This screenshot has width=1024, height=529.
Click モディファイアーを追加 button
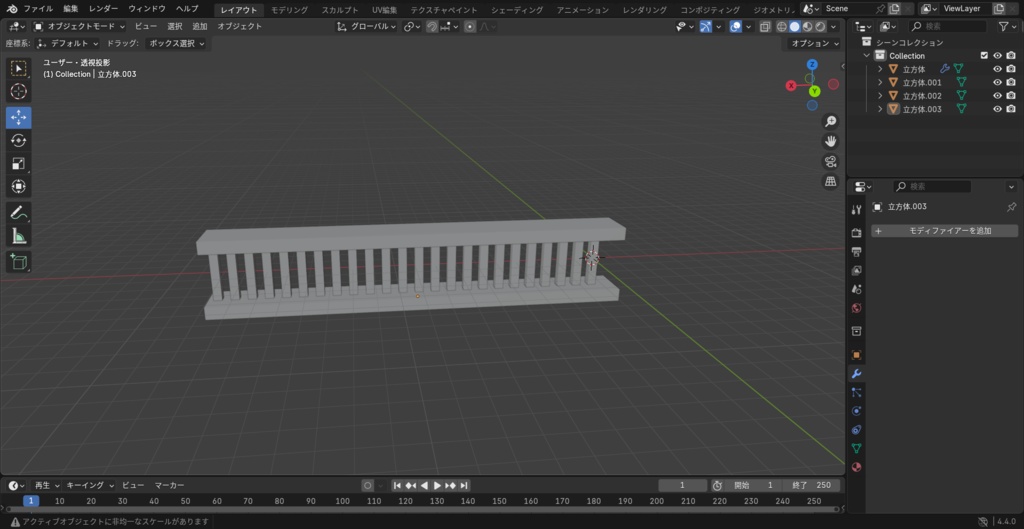[945, 231]
